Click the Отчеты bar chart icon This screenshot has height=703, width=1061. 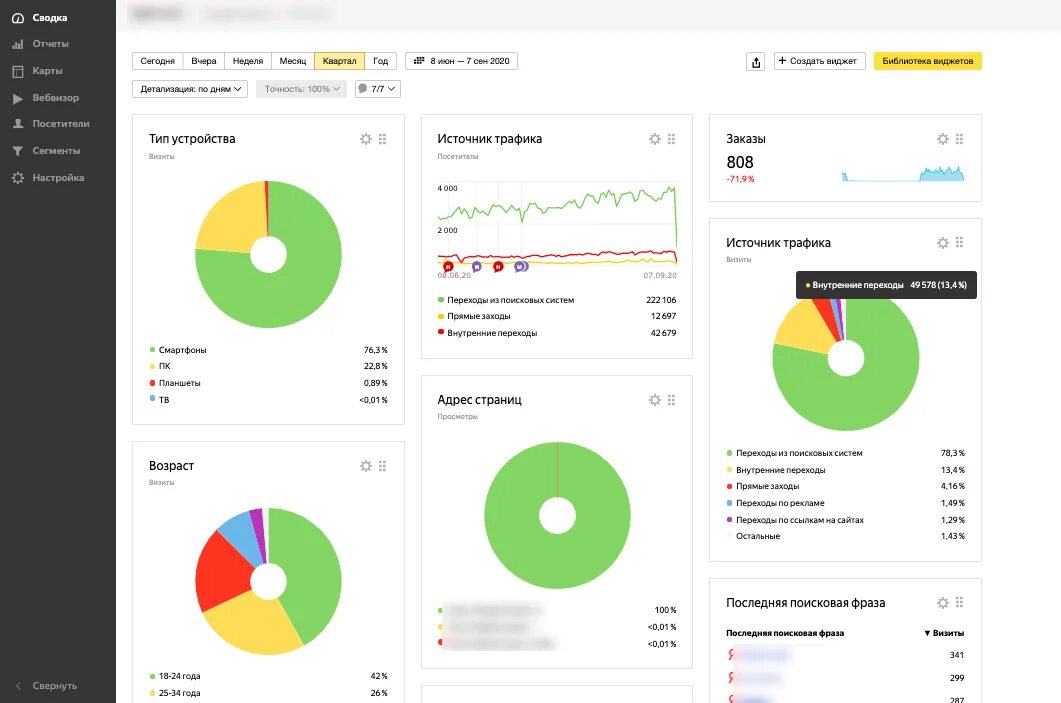pyautogui.click(x=18, y=44)
